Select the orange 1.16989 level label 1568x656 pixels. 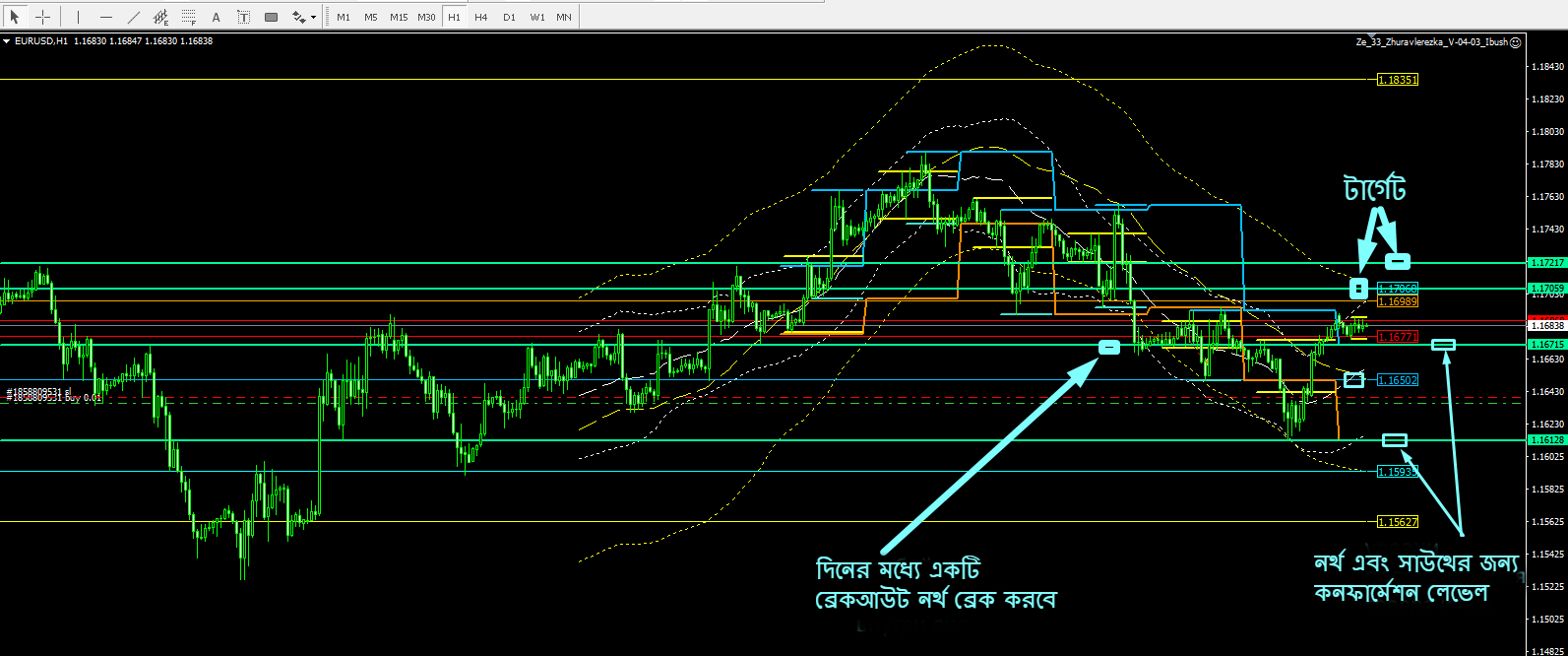tap(1398, 302)
